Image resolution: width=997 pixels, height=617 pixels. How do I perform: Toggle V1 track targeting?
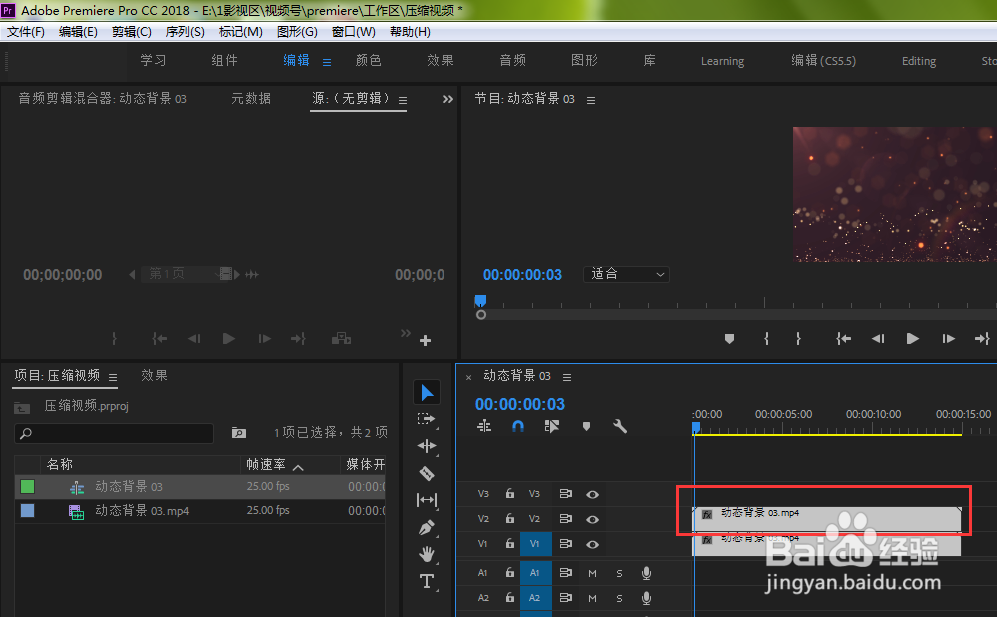[535, 544]
